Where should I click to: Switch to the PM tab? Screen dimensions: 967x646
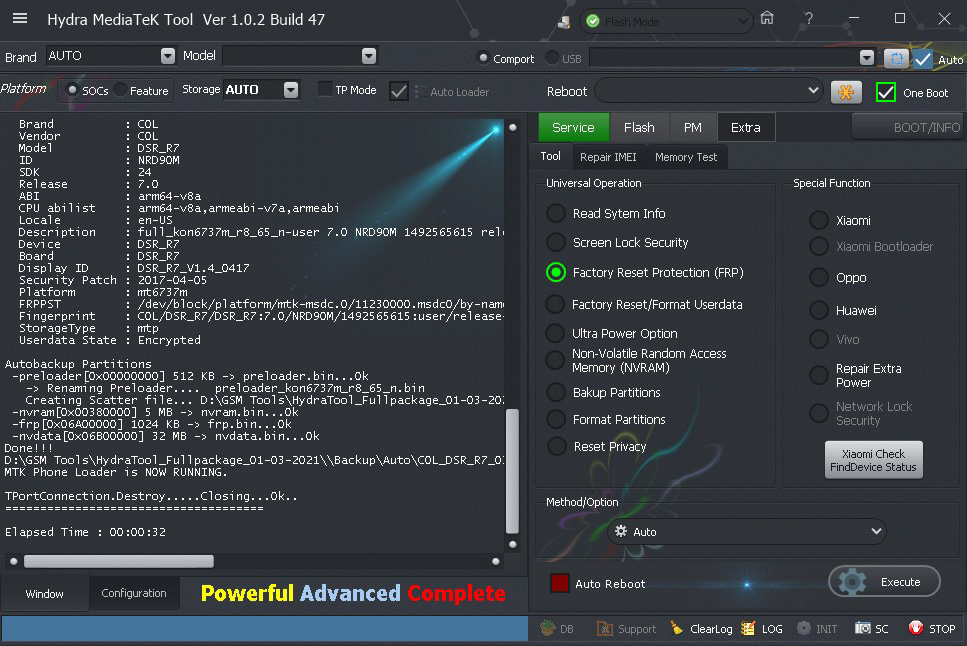(x=693, y=127)
